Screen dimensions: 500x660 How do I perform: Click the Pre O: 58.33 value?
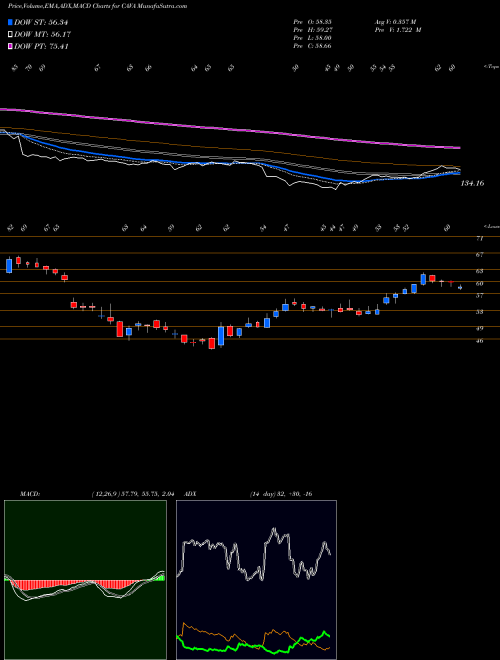[312, 22]
